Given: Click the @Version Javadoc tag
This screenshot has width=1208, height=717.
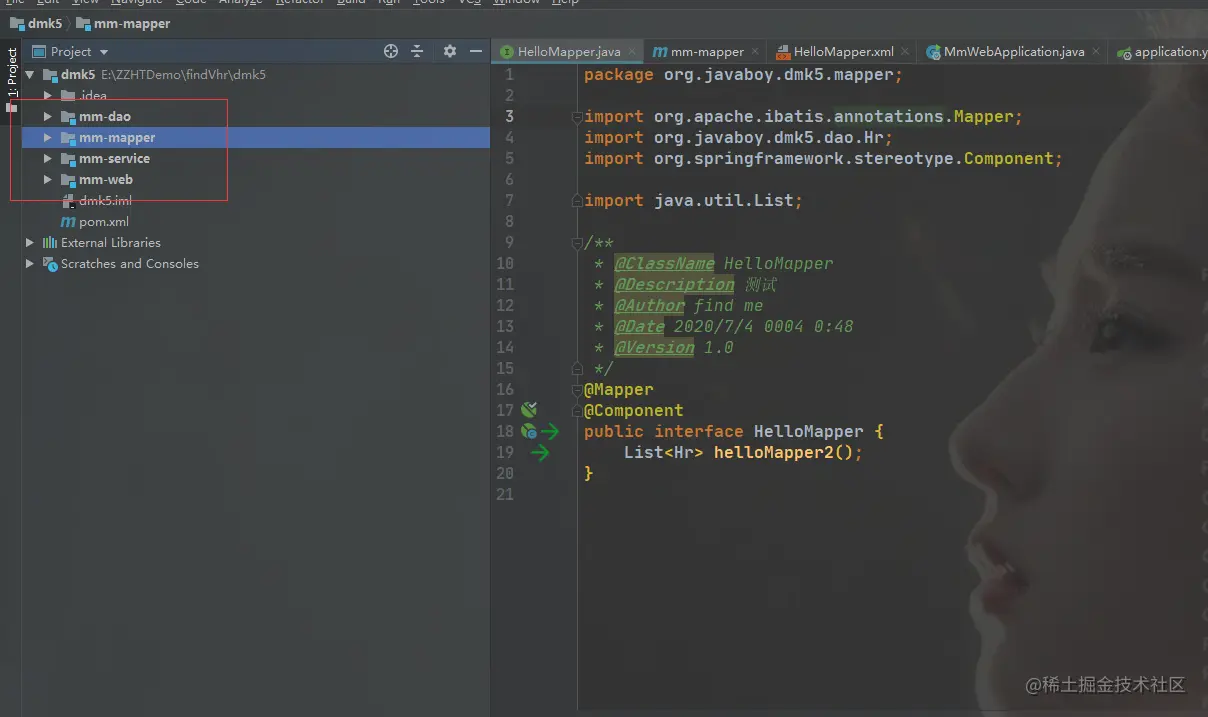Looking at the screenshot, I should point(654,348).
